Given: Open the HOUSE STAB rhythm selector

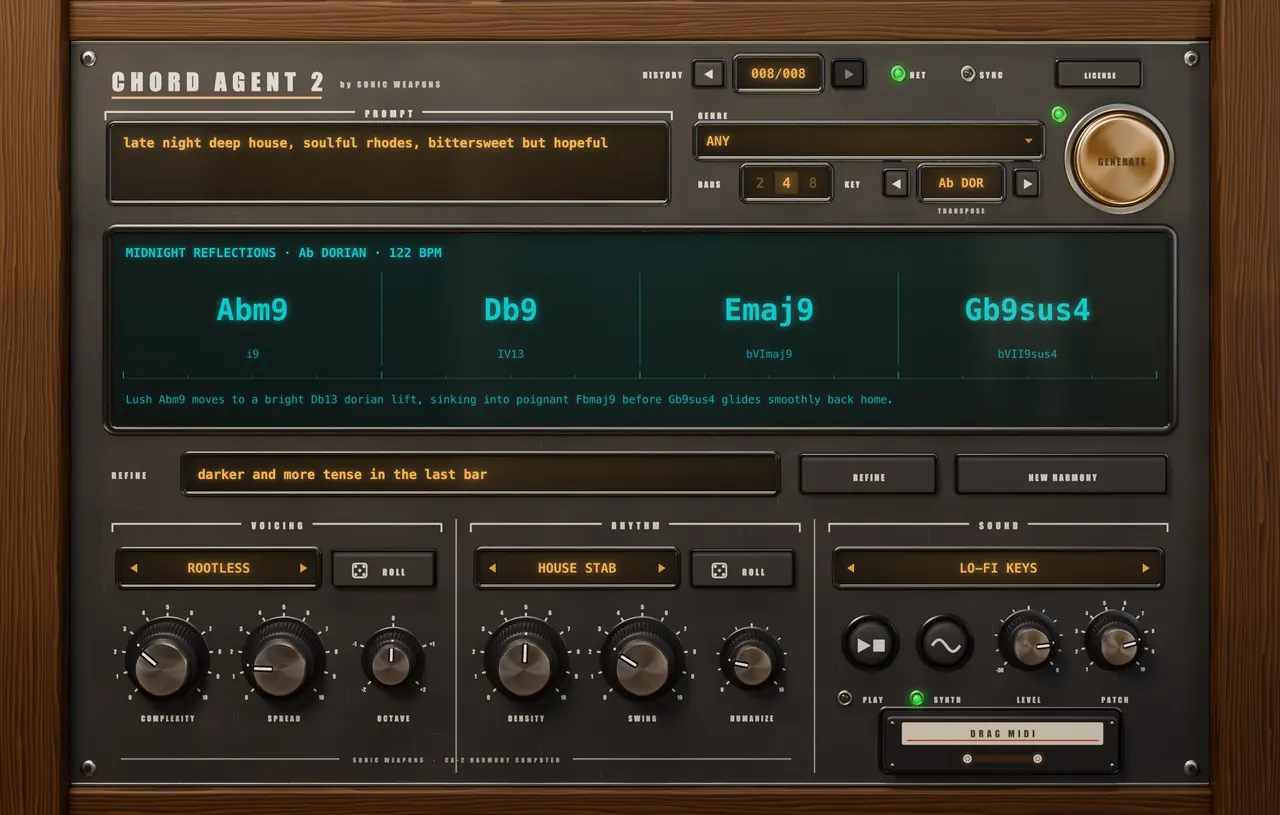Looking at the screenshot, I should pos(577,568).
